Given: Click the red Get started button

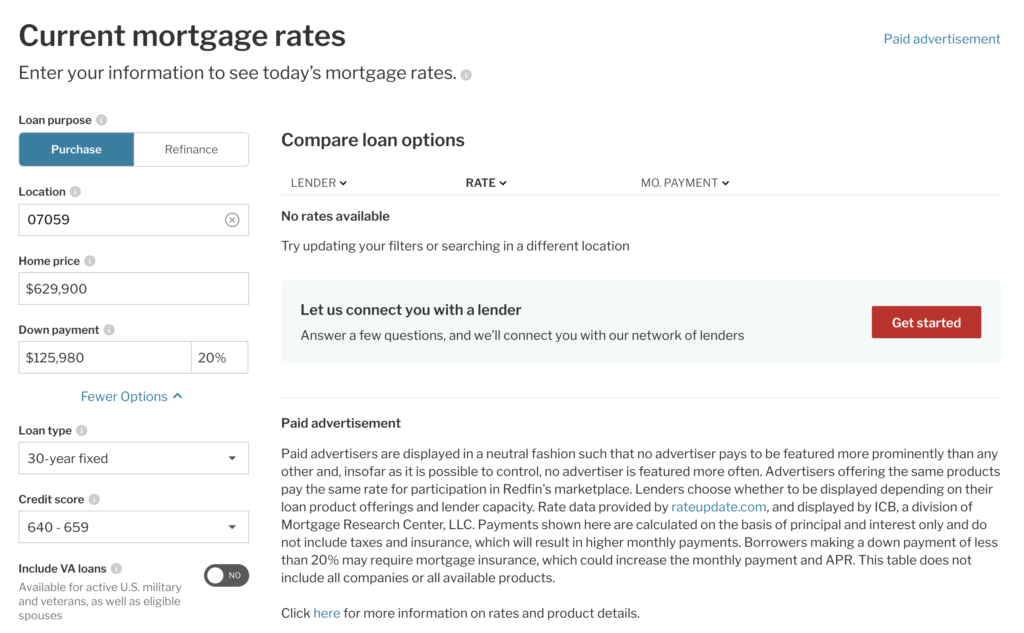Looking at the screenshot, I should pos(926,323).
